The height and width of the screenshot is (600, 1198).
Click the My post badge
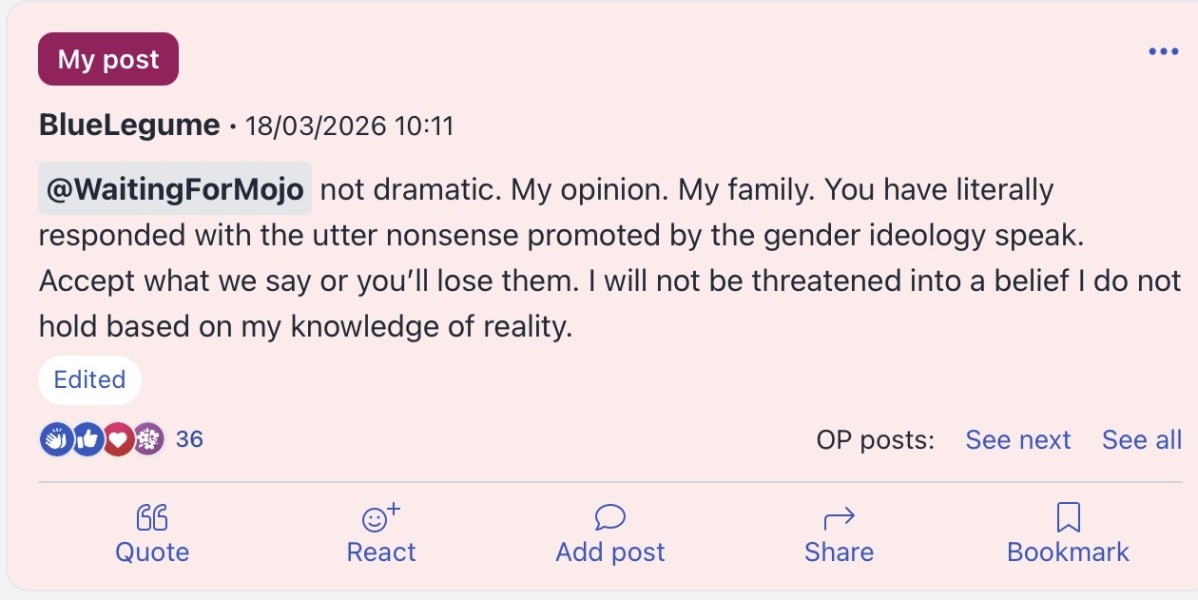click(x=107, y=59)
